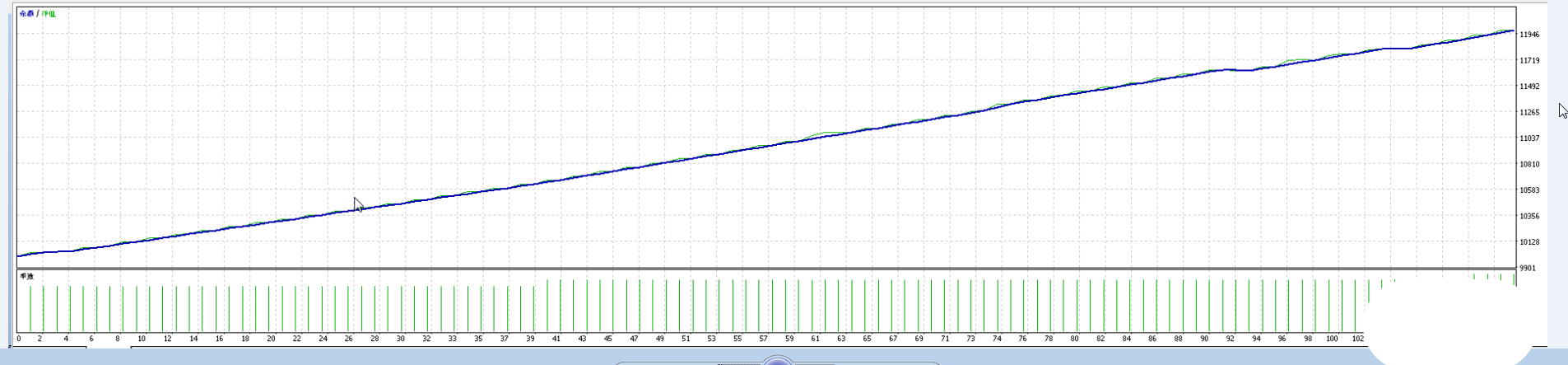
Task: Click the volume panel label above the bars
Action: point(27,277)
